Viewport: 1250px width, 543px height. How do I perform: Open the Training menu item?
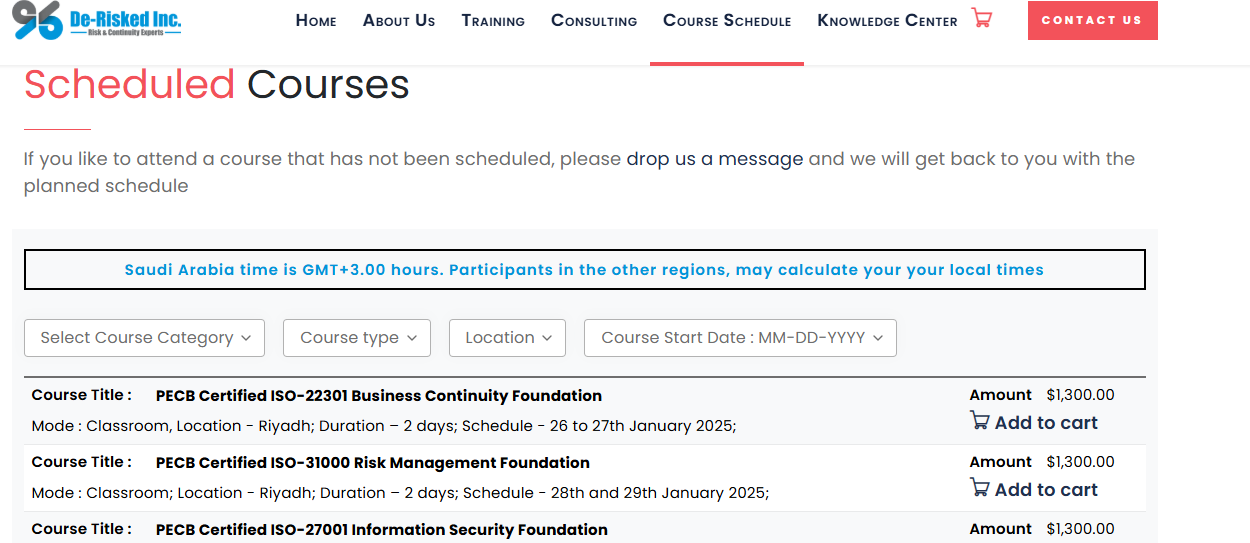493,20
